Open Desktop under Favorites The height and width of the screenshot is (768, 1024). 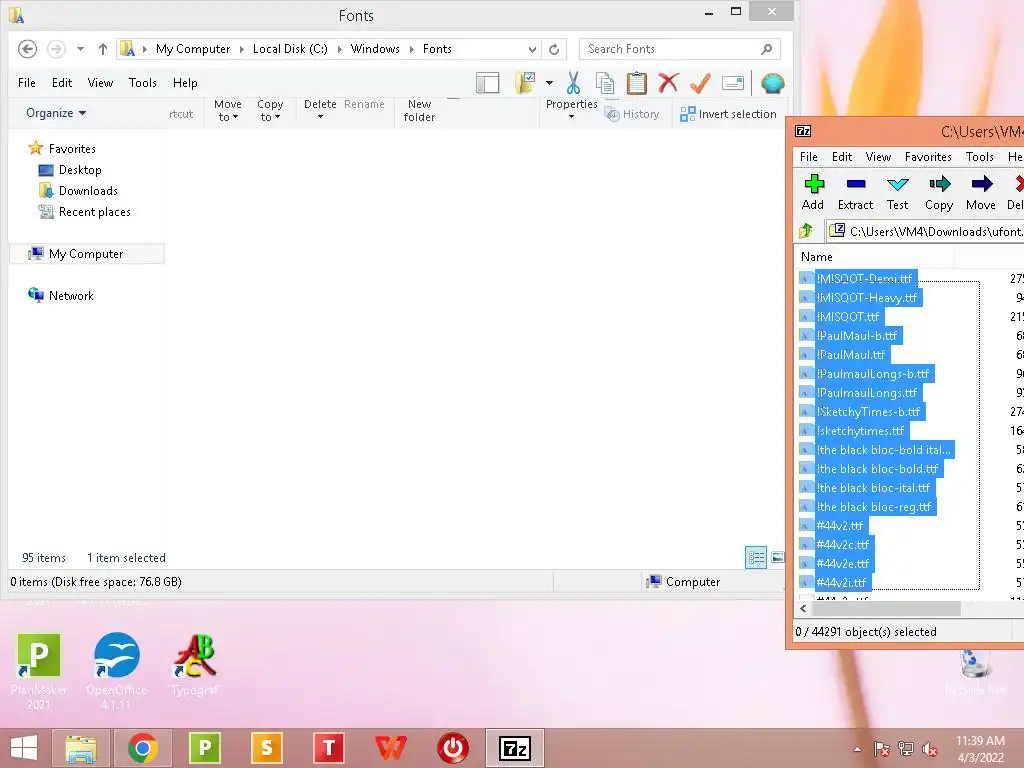[x=80, y=170]
